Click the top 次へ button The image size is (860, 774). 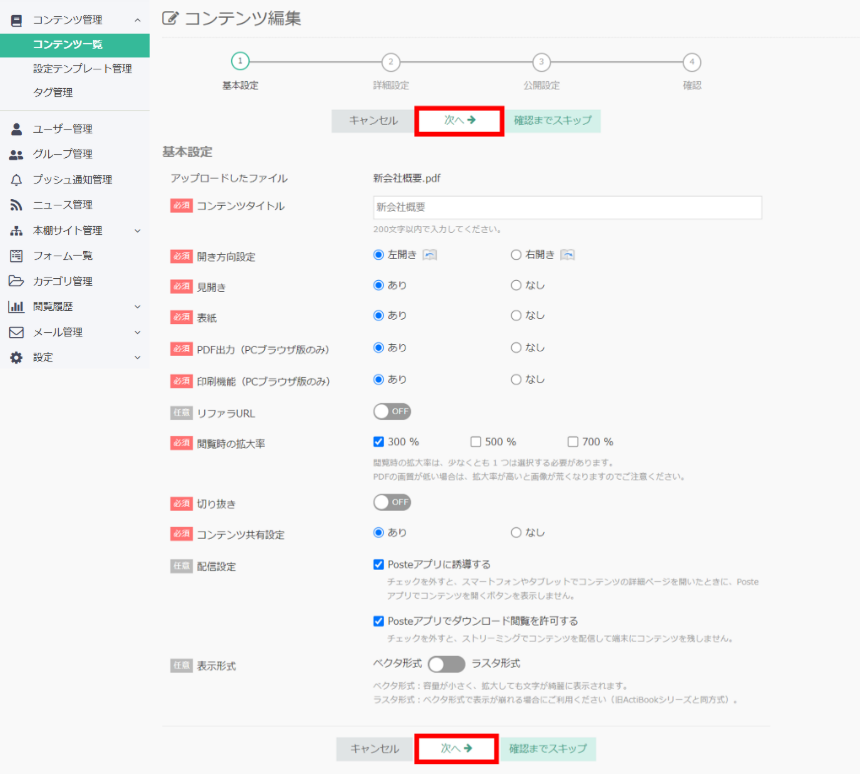pyautogui.click(x=459, y=121)
